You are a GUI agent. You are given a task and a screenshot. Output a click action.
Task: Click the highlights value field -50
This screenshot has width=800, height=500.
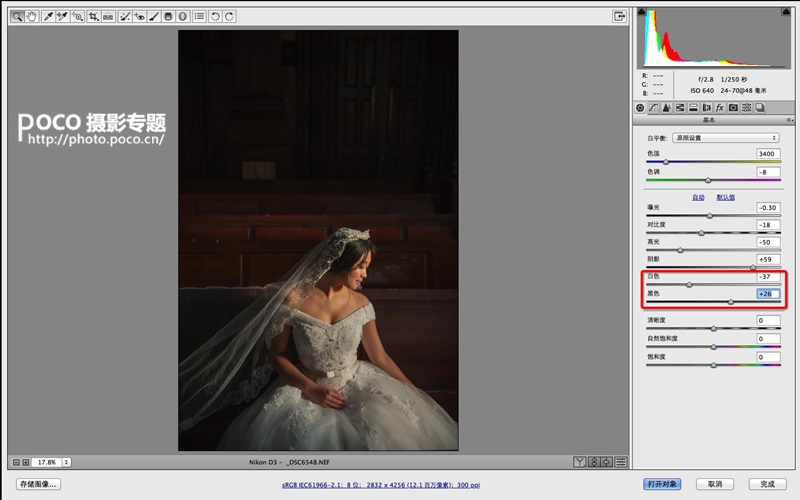pyautogui.click(x=768, y=242)
